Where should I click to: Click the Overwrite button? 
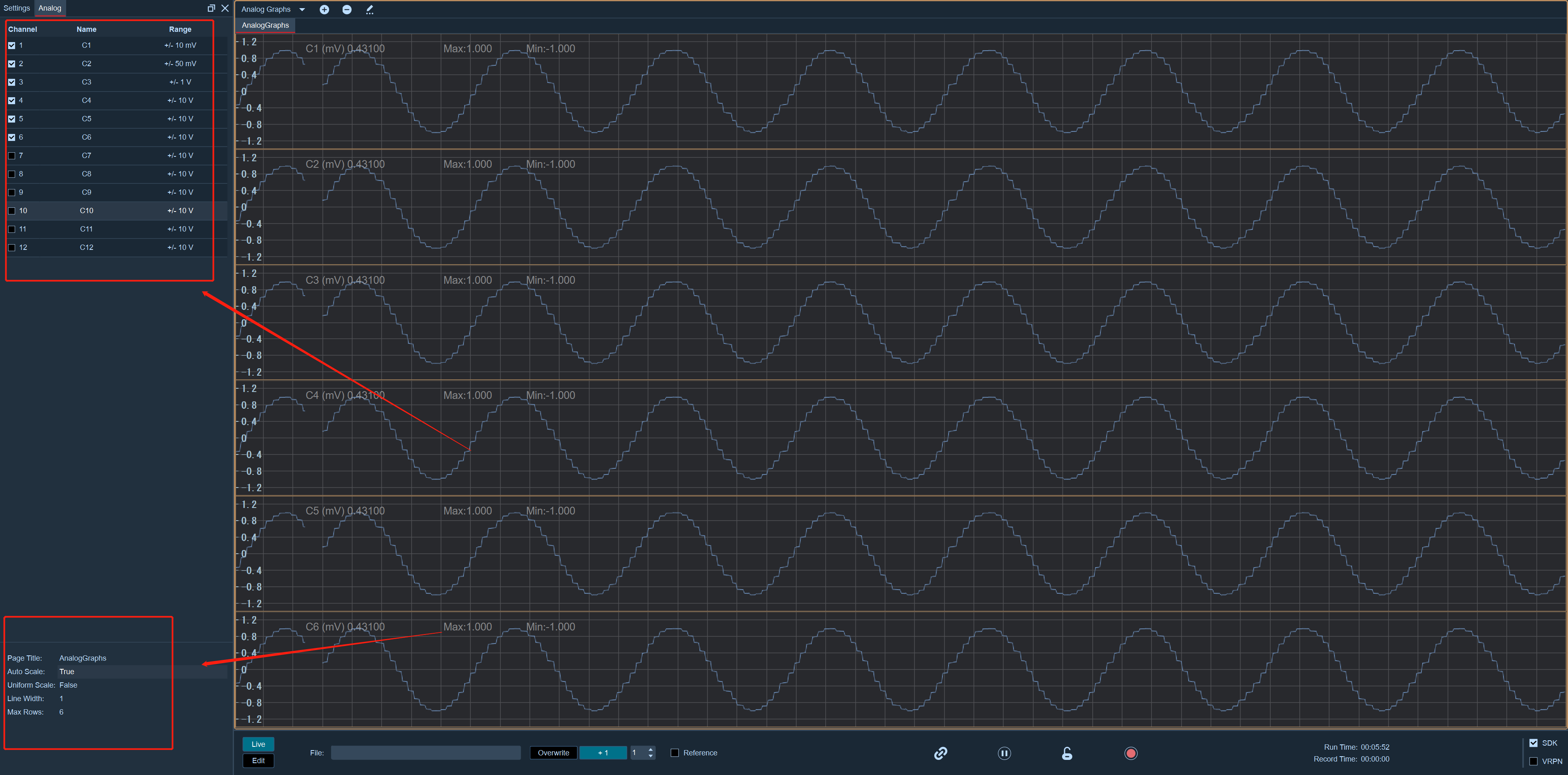(x=553, y=753)
